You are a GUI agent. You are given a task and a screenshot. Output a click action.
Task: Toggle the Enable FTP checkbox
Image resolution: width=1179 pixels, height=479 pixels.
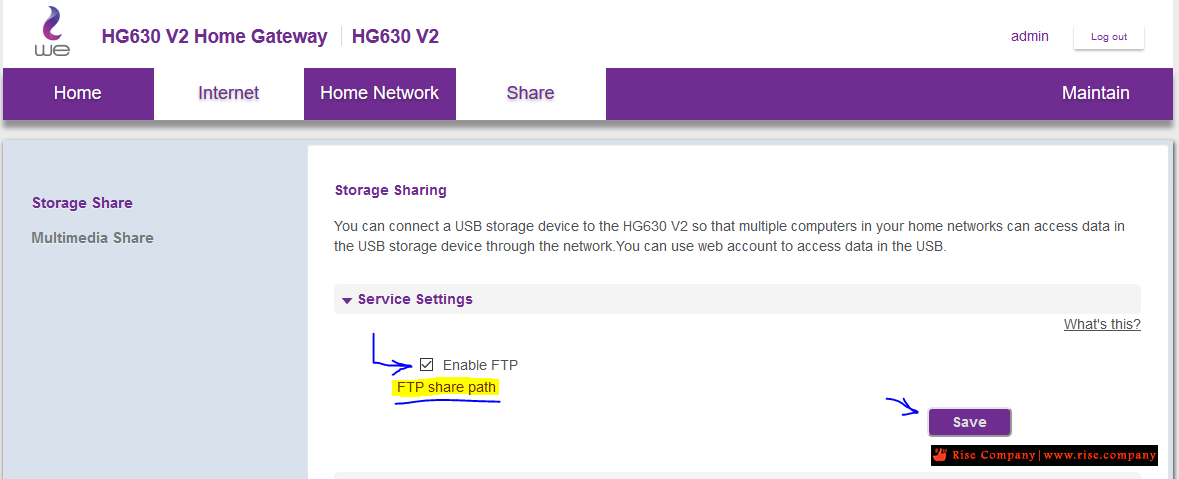click(426, 365)
